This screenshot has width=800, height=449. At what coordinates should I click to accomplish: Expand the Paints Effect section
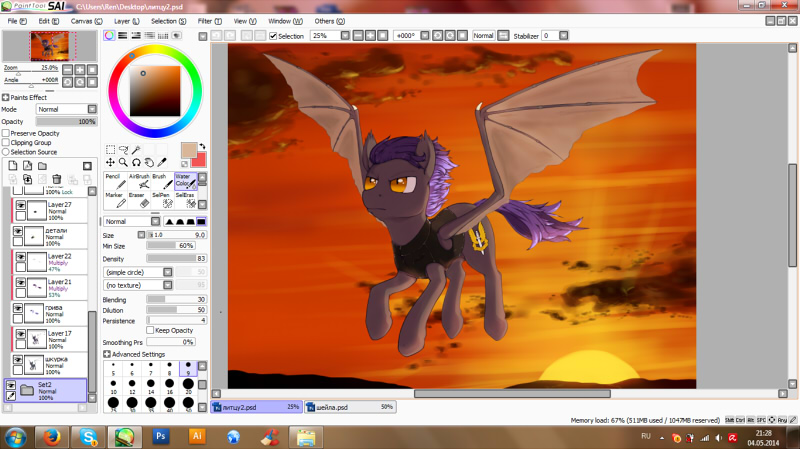click(5, 97)
